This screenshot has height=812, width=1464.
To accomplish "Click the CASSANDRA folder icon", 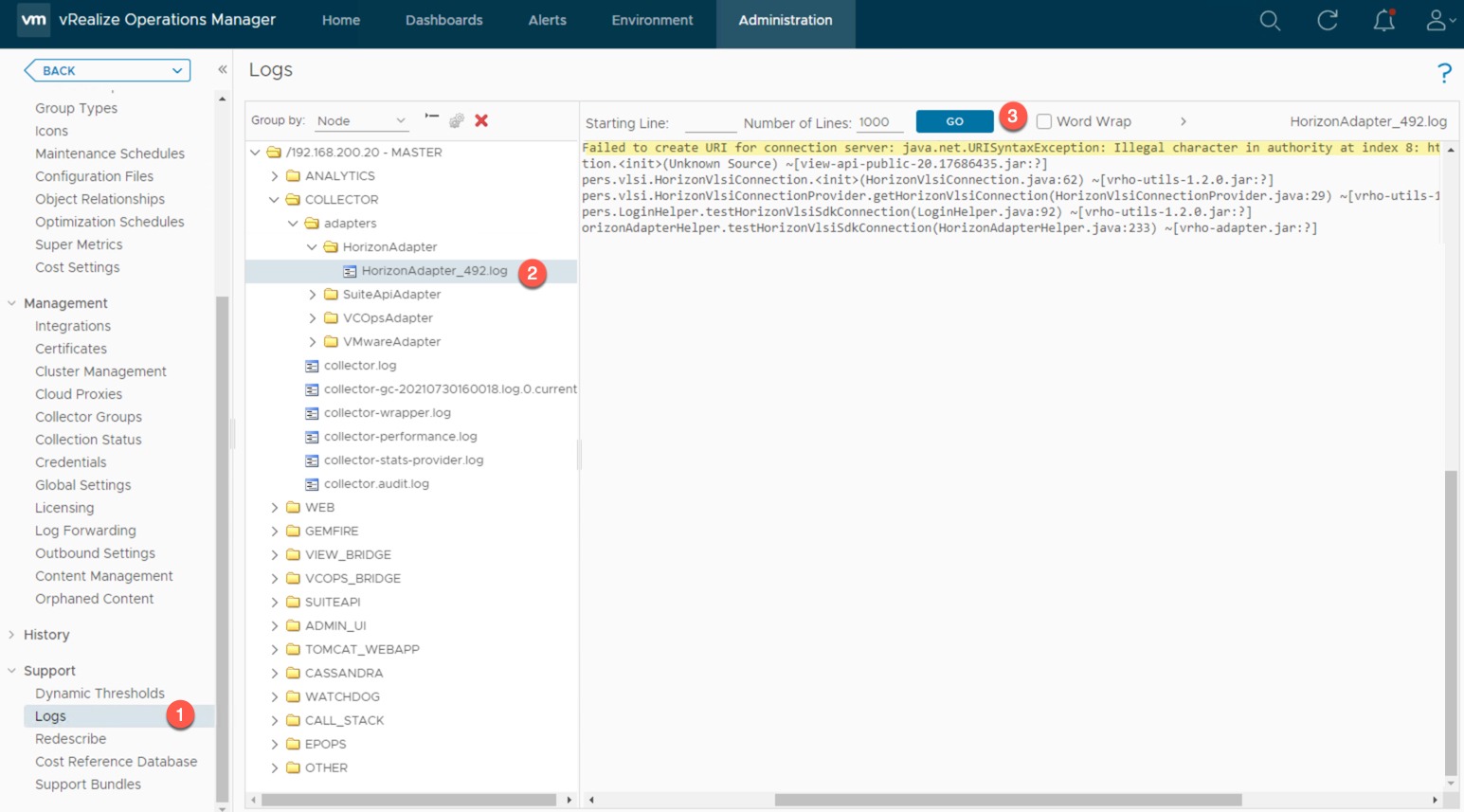I will pyautogui.click(x=293, y=674).
